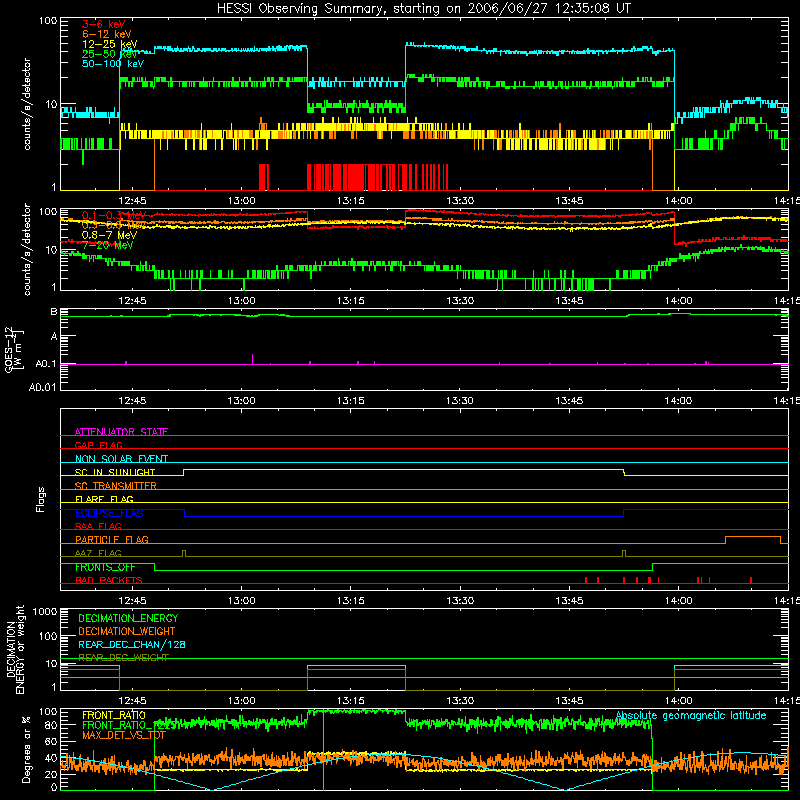
Task: Click the DECIMATION ENERGY or weight axis title
Action: point(15,649)
